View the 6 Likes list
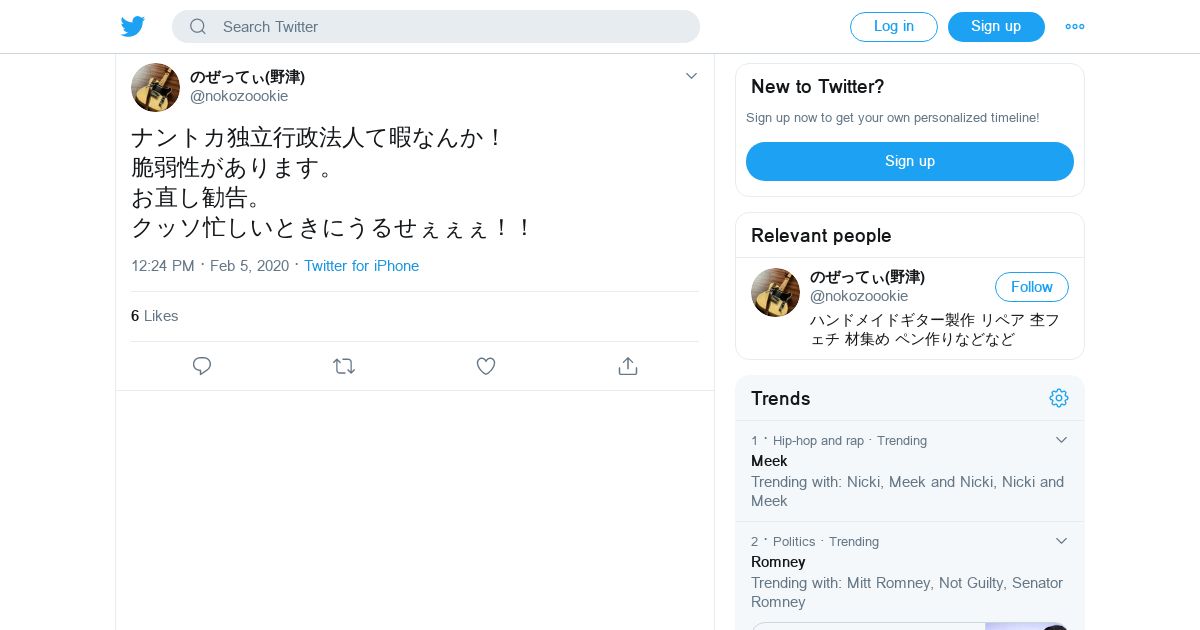The width and height of the screenshot is (1200, 630). click(155, 316)
